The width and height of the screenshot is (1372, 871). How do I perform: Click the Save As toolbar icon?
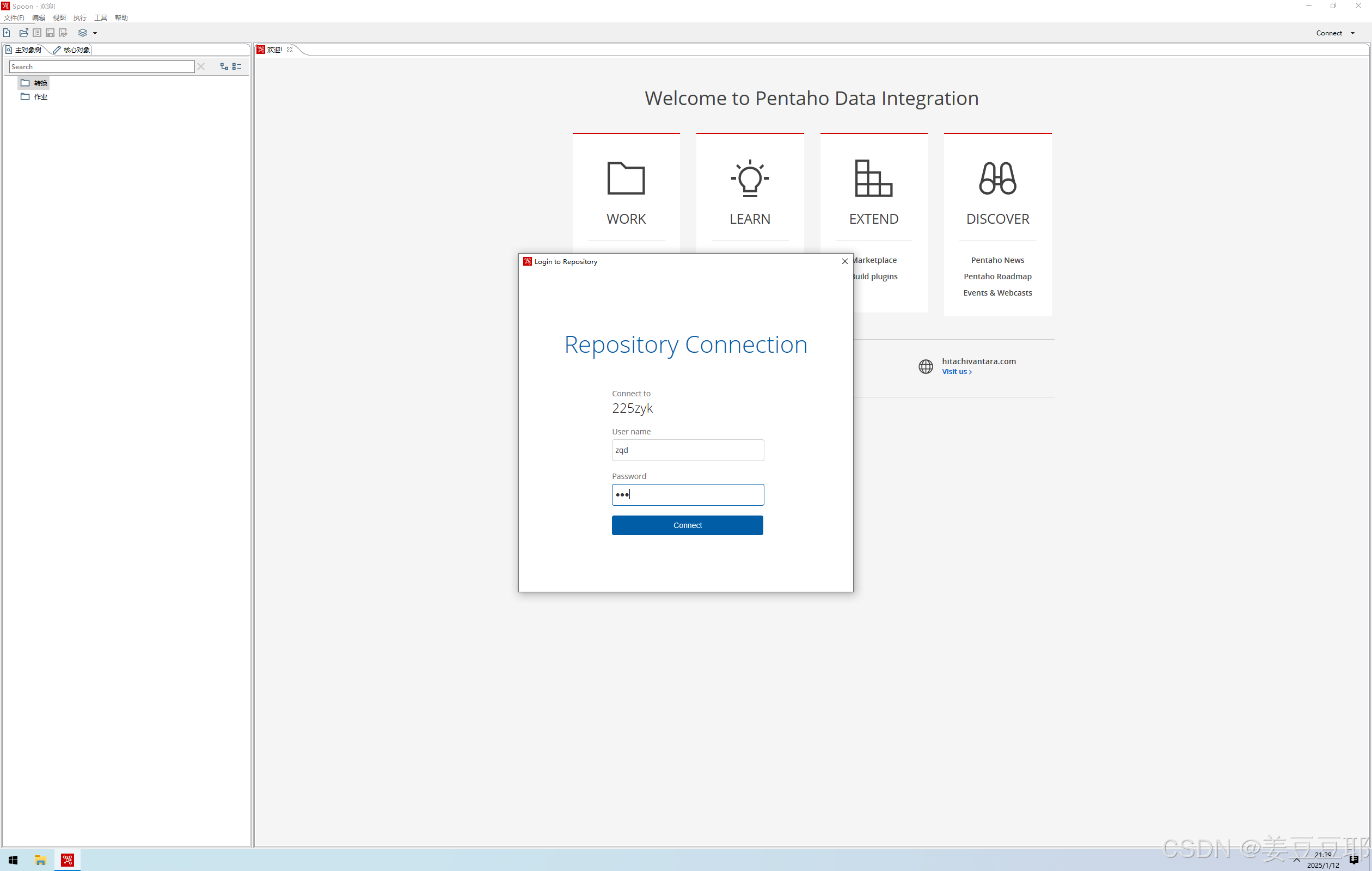click(63, 33)
